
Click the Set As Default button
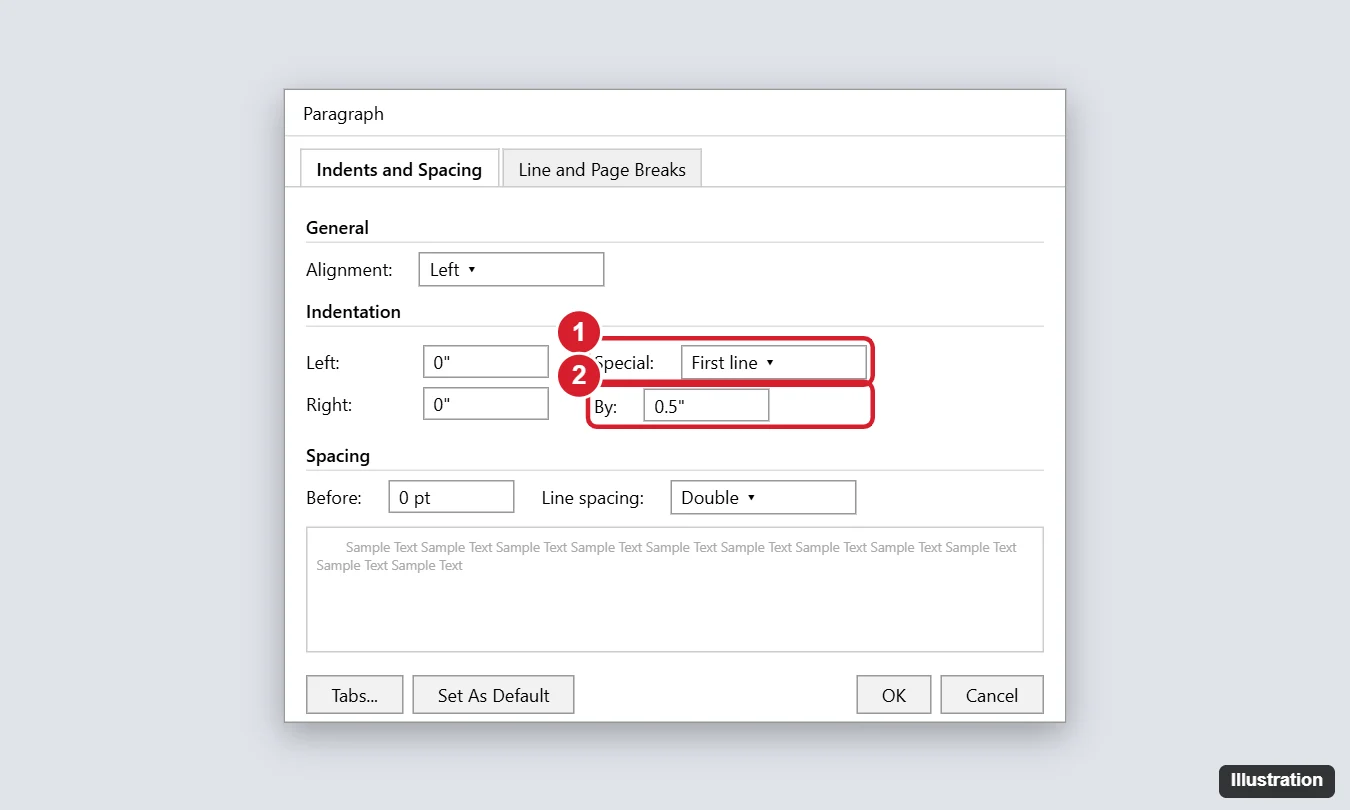494,695
